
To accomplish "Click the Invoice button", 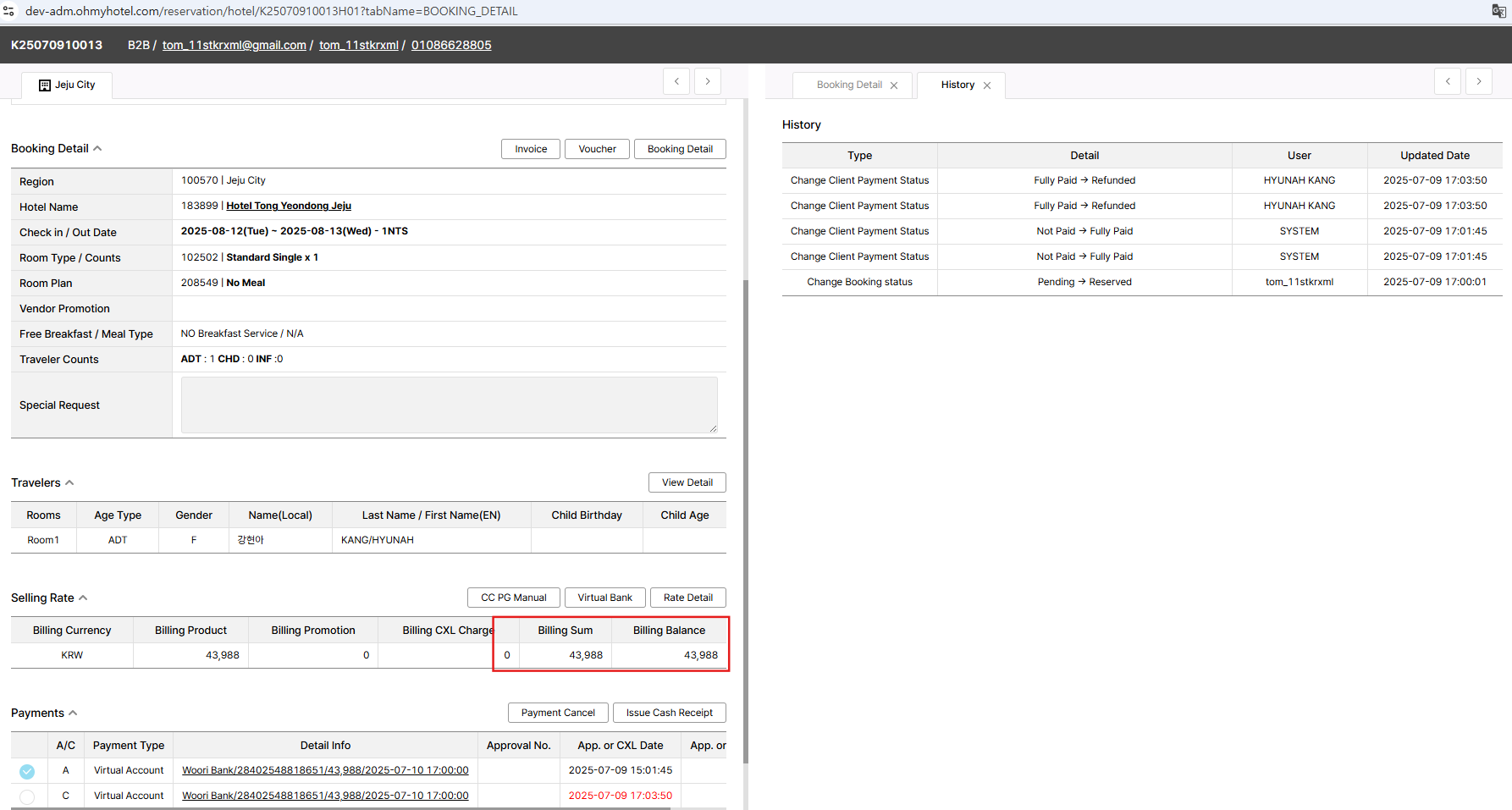I will coord(531,149).
